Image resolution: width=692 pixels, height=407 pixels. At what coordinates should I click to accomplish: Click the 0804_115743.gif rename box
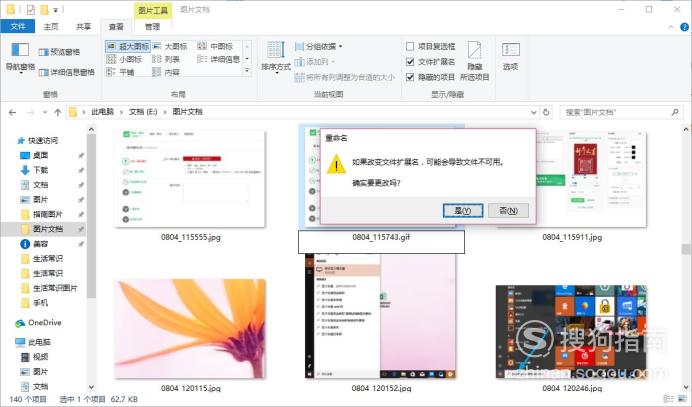[381, 242]
